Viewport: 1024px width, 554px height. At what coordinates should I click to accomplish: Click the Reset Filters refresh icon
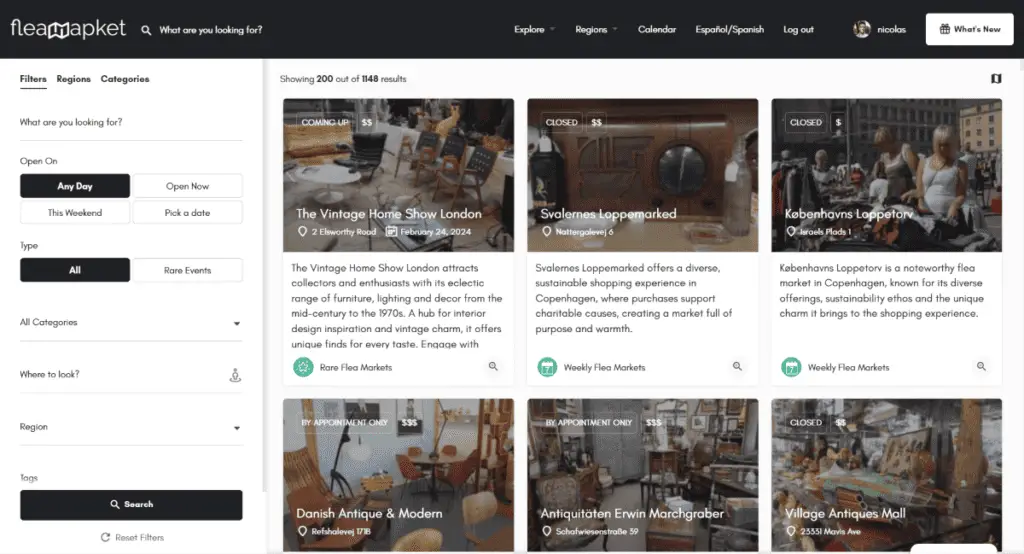click(x=105, y=537)
